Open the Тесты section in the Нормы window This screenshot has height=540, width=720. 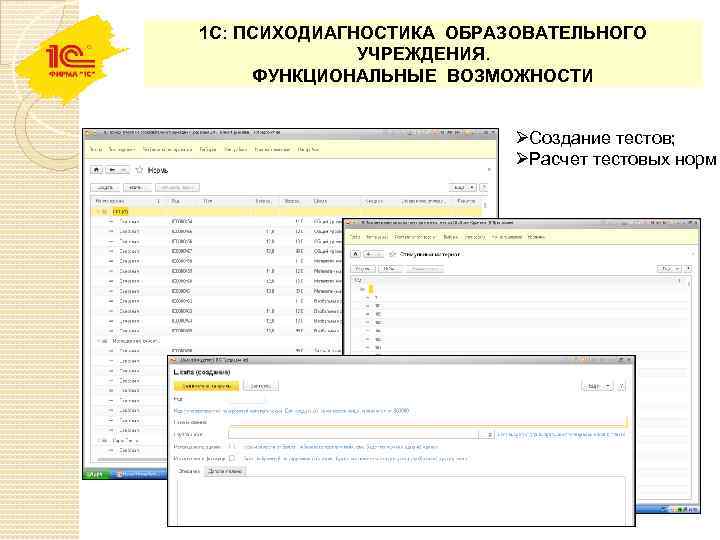click(96, 150)
